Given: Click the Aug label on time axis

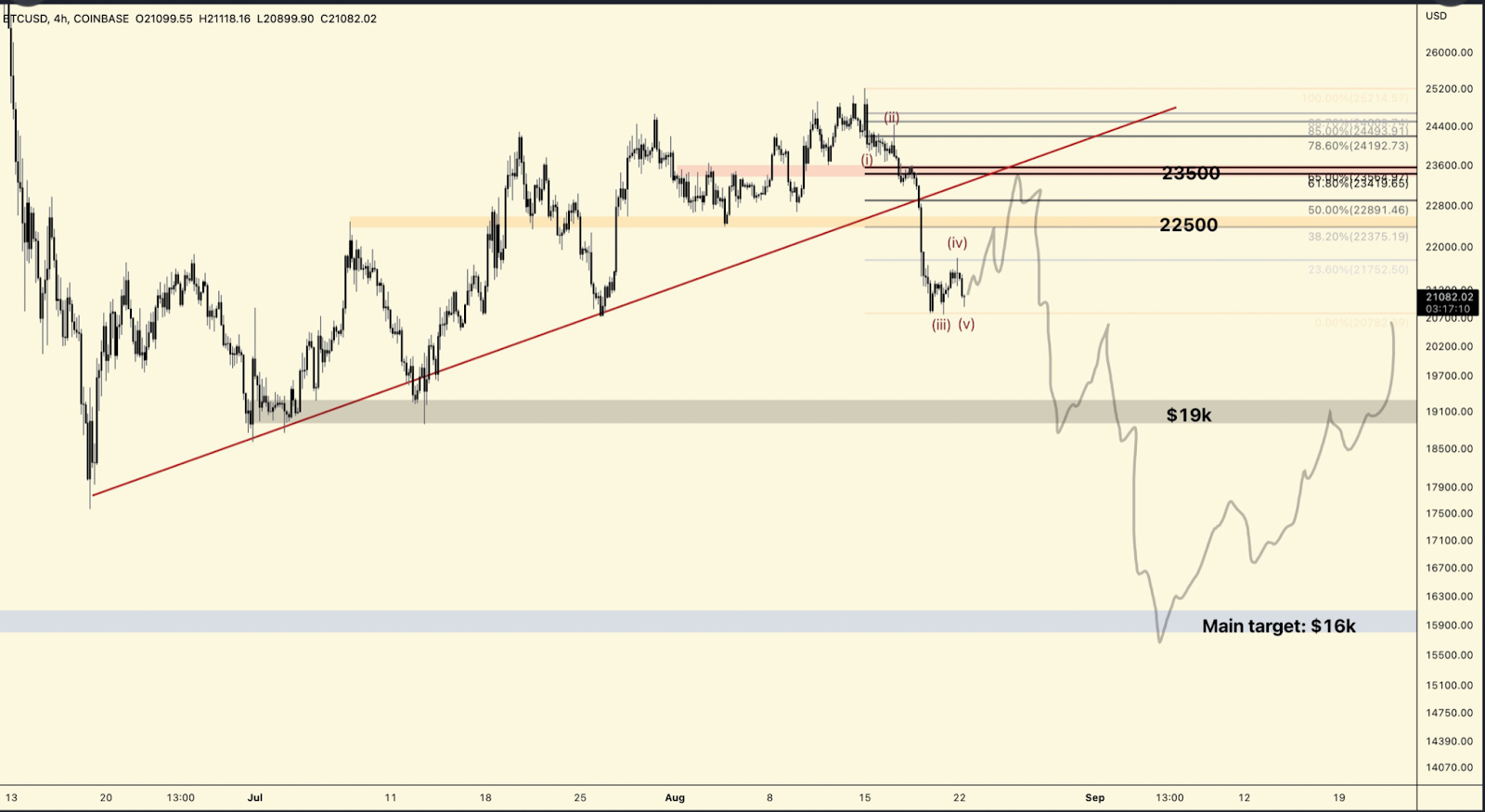Looking at the screenshot, I should (675, 798).
